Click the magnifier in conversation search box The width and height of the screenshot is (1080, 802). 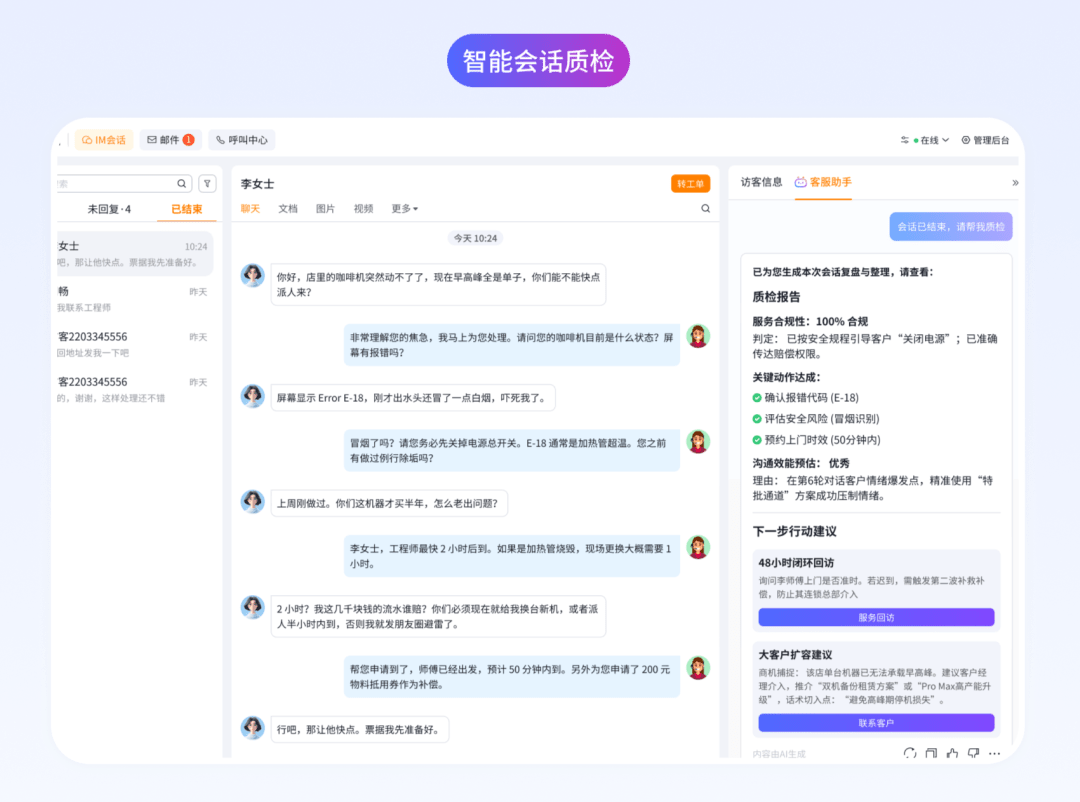182,184
